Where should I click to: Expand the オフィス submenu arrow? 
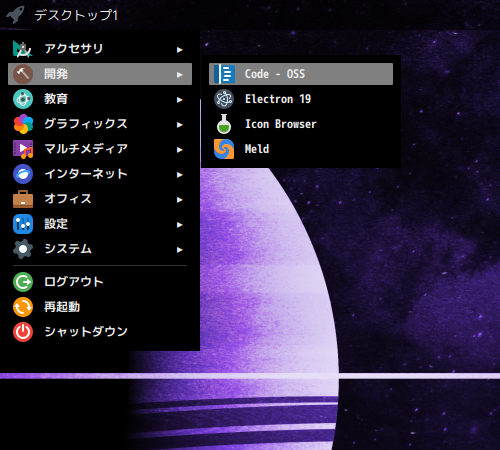coord(180,200)
